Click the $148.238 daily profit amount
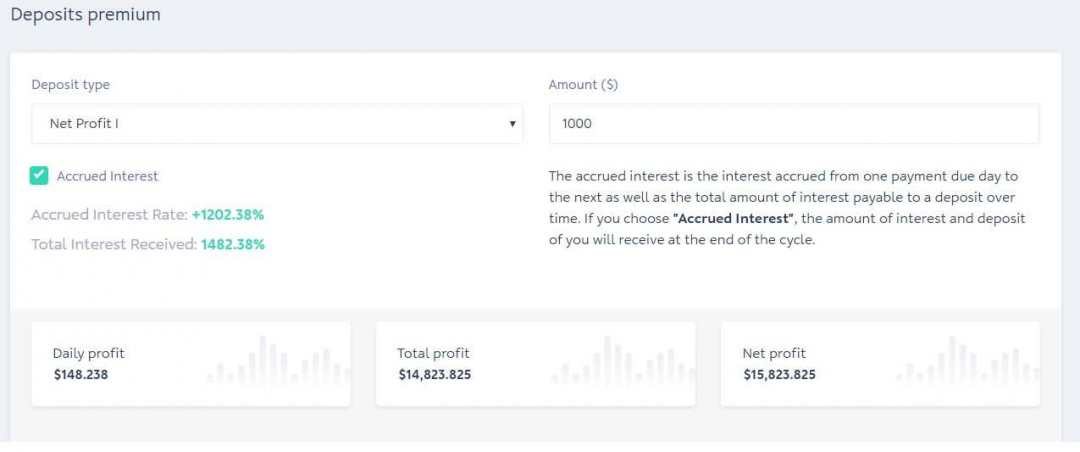 click(80, 375)
